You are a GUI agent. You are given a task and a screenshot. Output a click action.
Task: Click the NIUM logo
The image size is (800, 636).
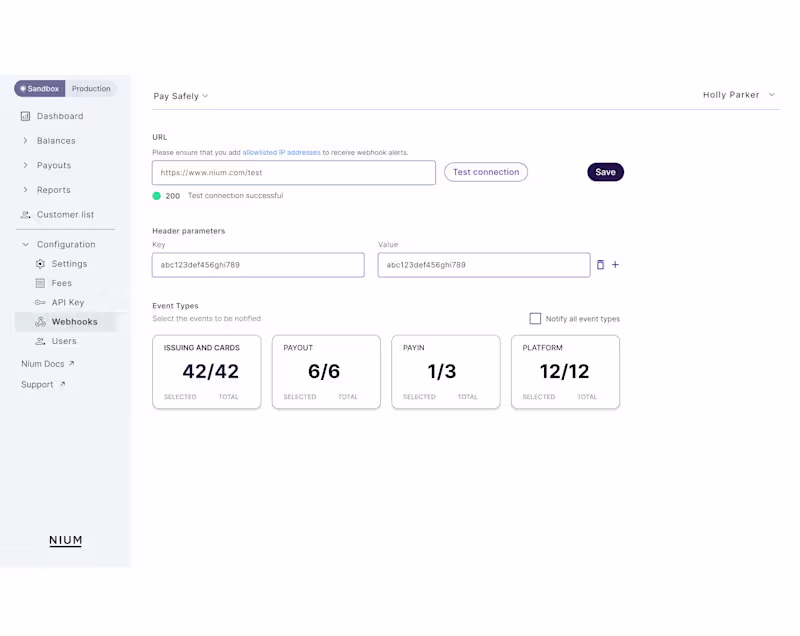65,541
